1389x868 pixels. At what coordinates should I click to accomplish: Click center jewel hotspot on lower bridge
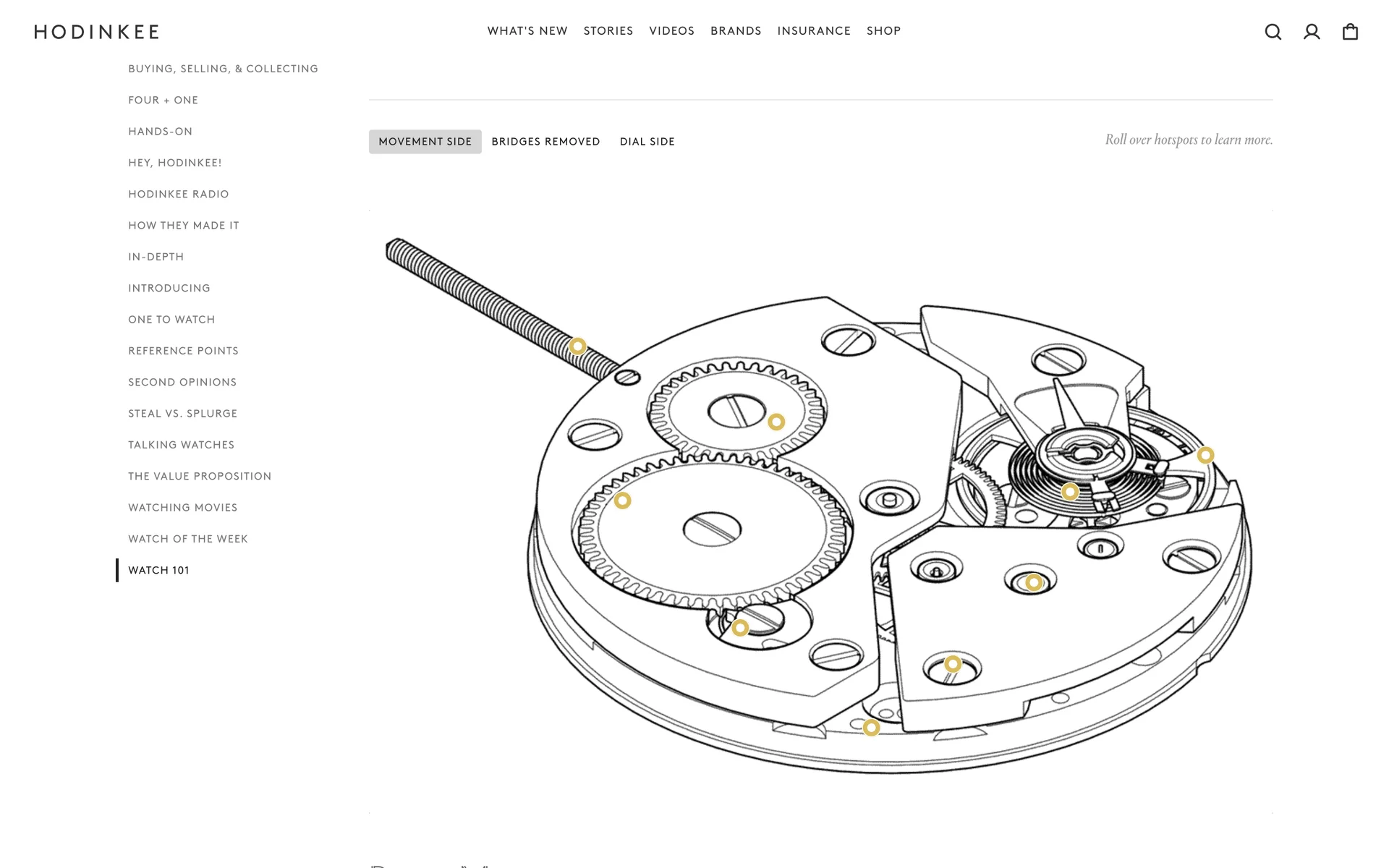[x=1034, y=582]
